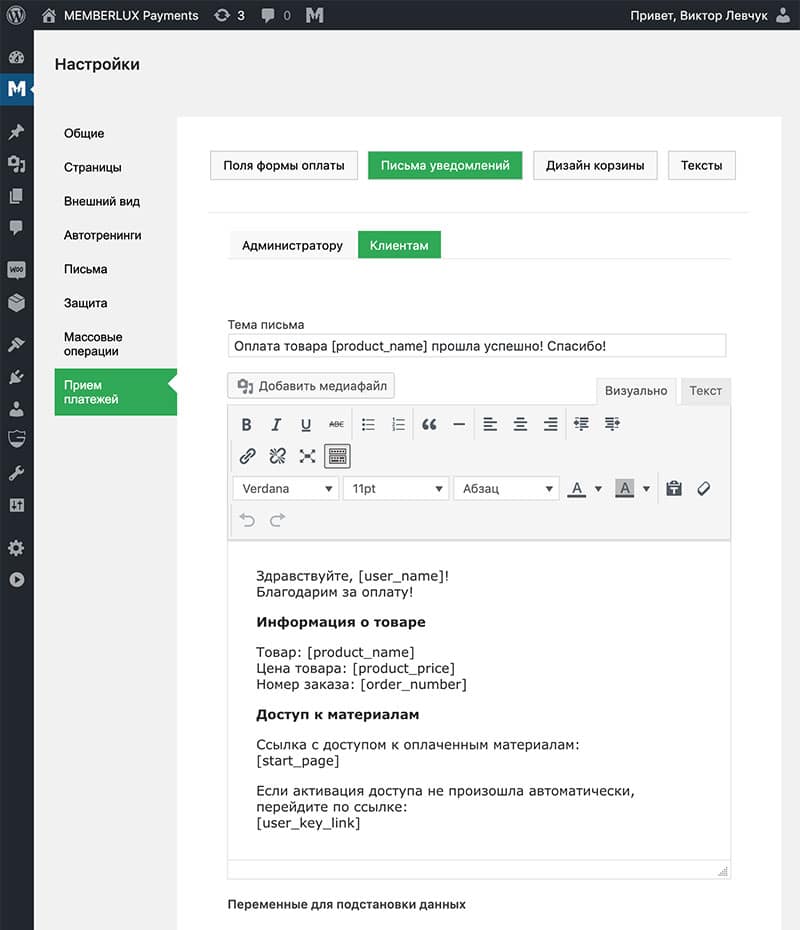
Task: Toggle bold formatting in the editor
Action: [247, 425]
